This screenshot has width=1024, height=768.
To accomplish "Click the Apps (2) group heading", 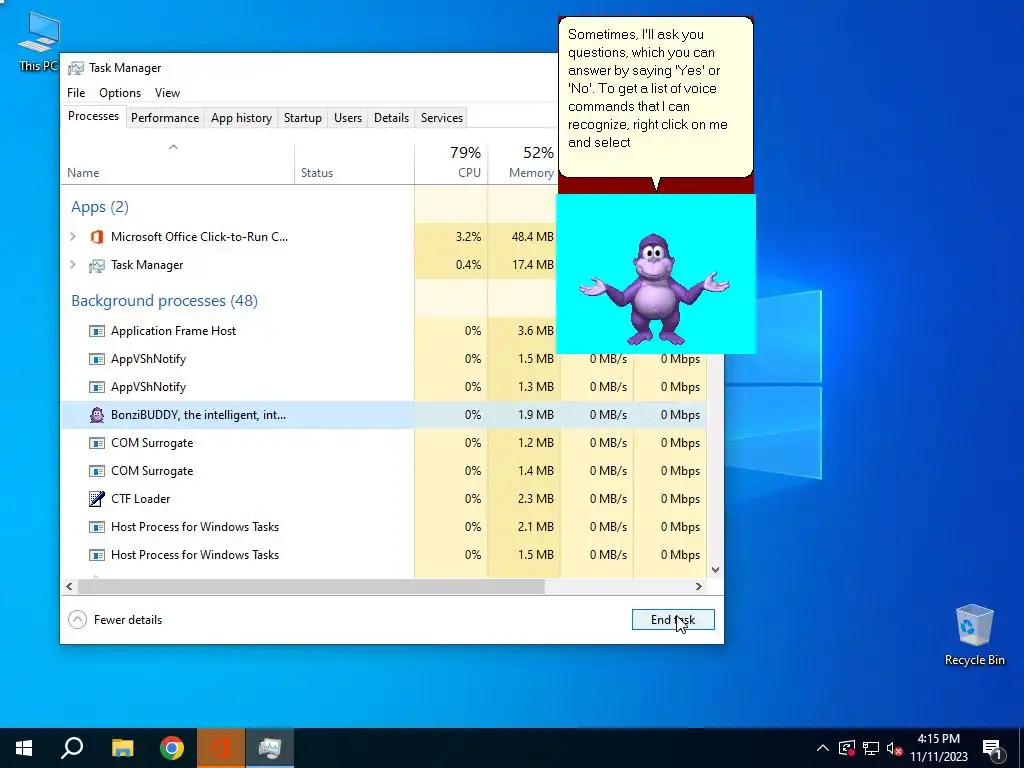I will [100, 207].
